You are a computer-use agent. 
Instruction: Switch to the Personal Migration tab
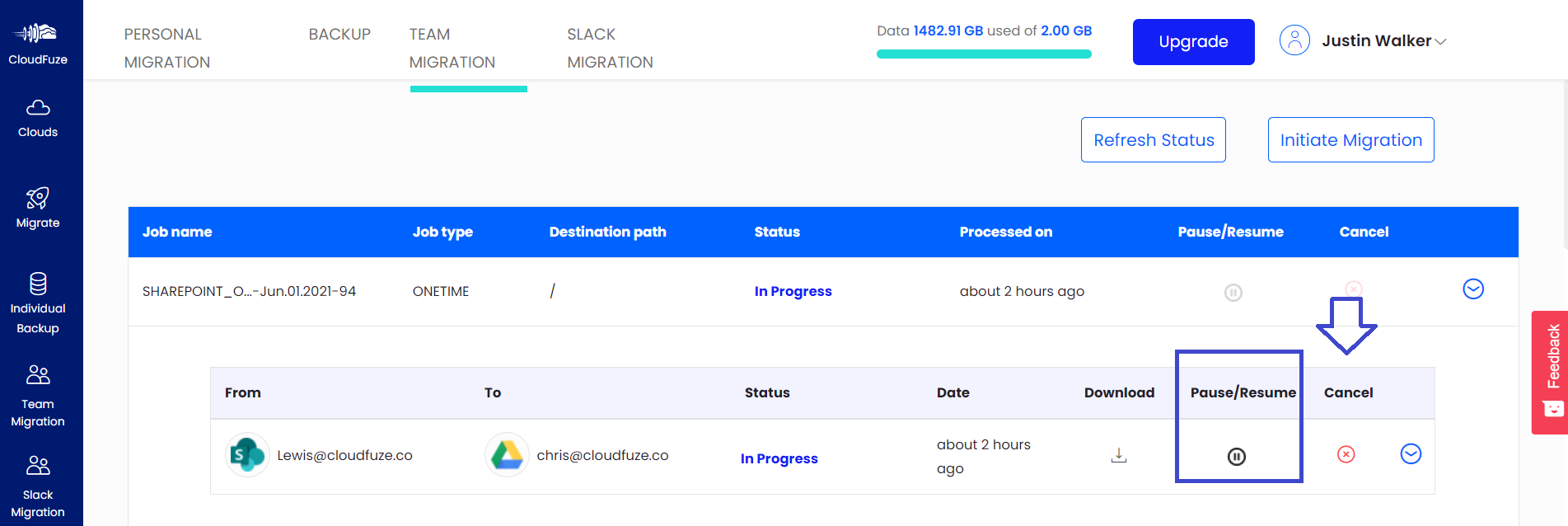[167, 48]
